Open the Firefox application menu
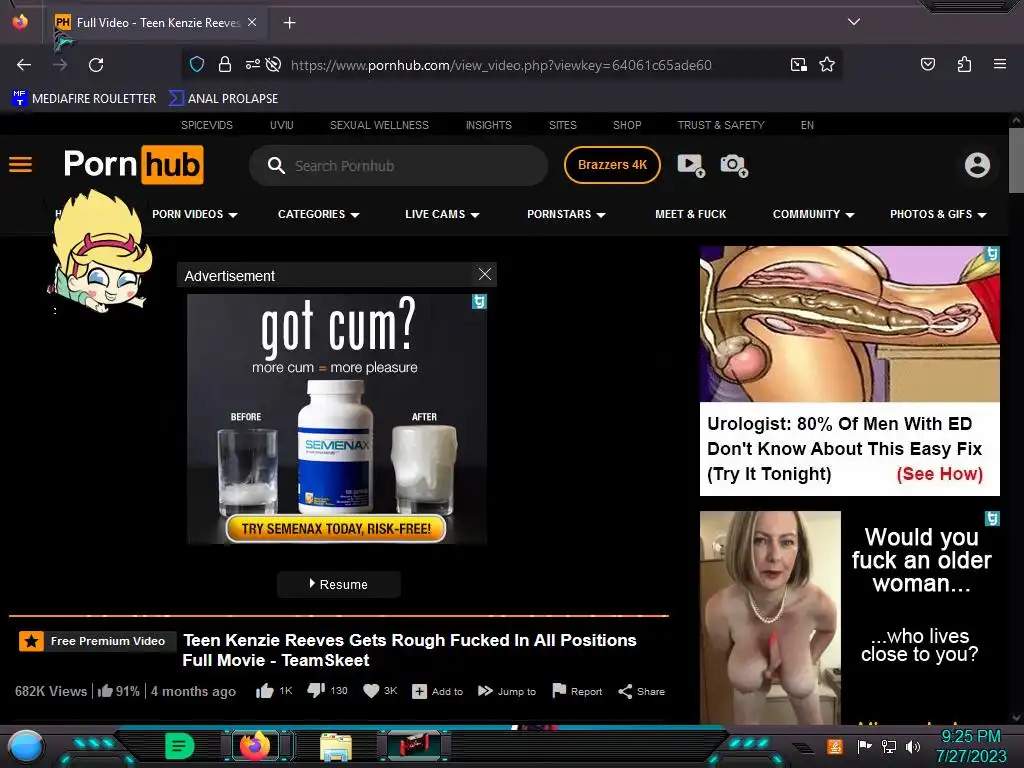The height and width of the screenshot is (768, 1024). (999, 64)
